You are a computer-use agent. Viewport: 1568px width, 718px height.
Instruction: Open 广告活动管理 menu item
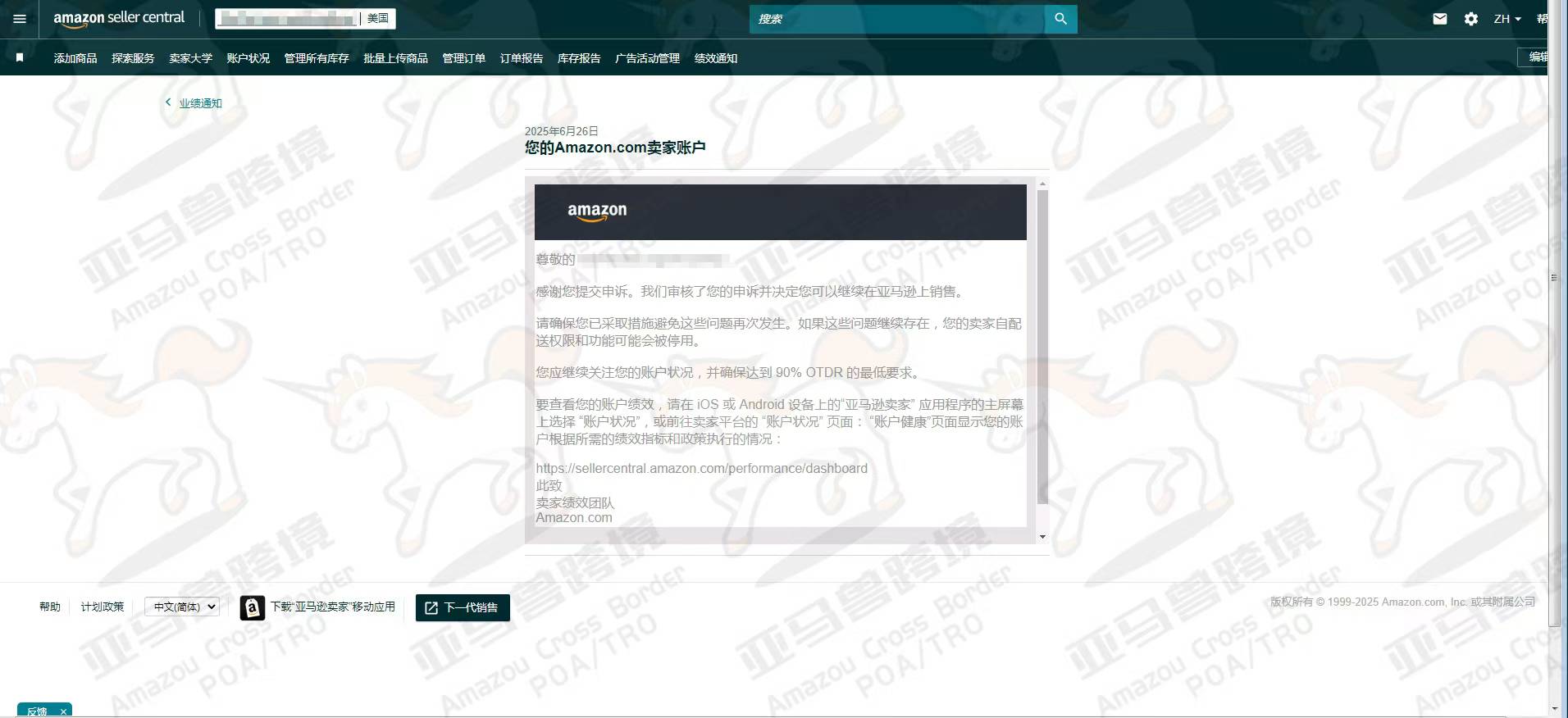[647, 58]
